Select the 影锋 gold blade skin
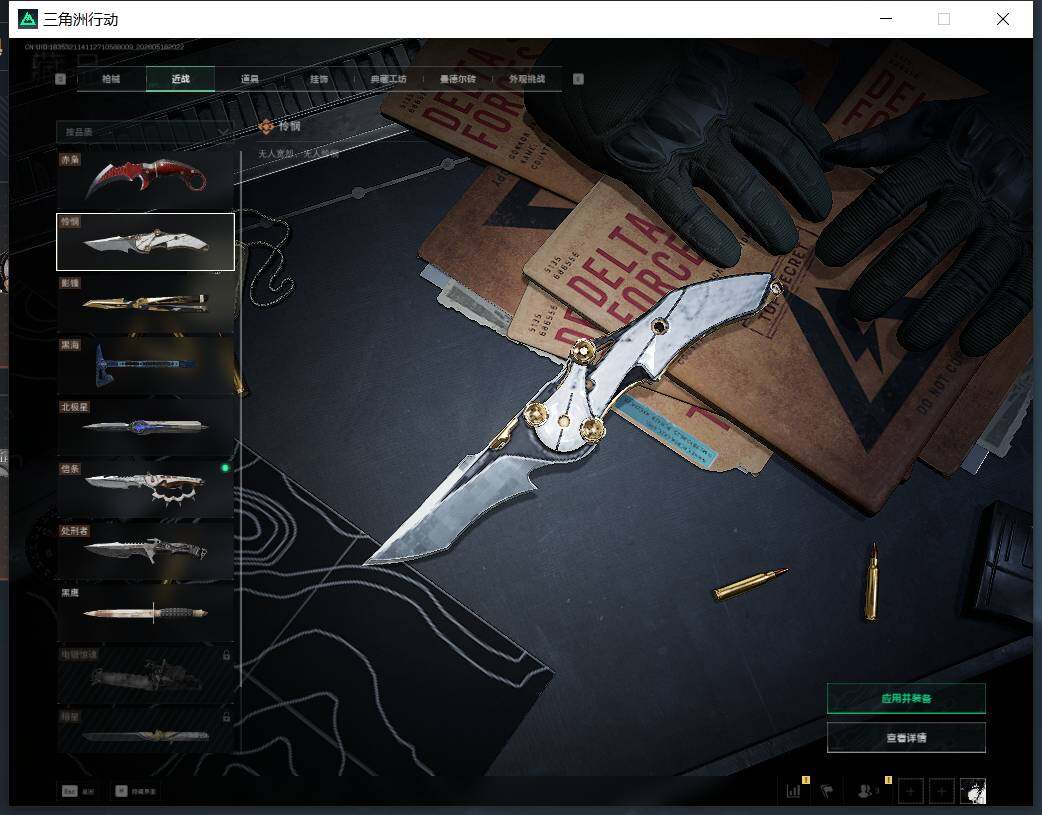The width and height of the screenshot is (1042, 815). [x=145, y=303]
